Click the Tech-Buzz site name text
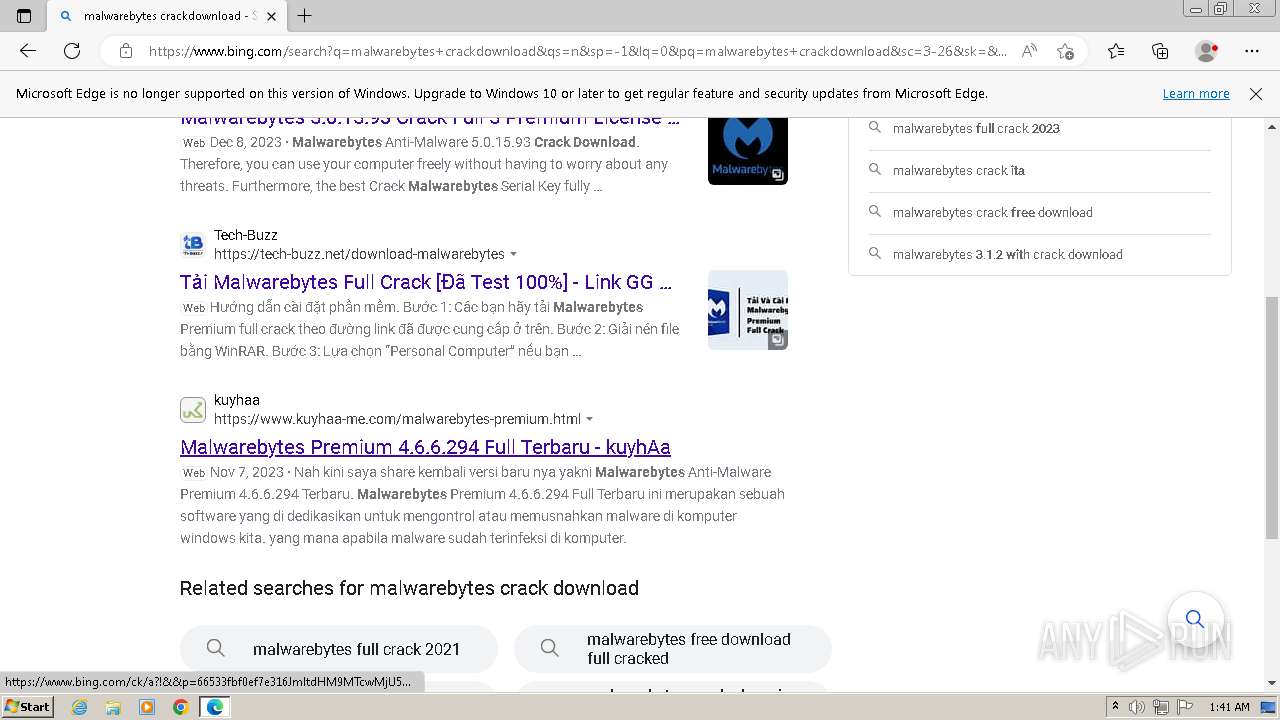The width and height of the screenshot is (1280, 720). click(246, 235)
